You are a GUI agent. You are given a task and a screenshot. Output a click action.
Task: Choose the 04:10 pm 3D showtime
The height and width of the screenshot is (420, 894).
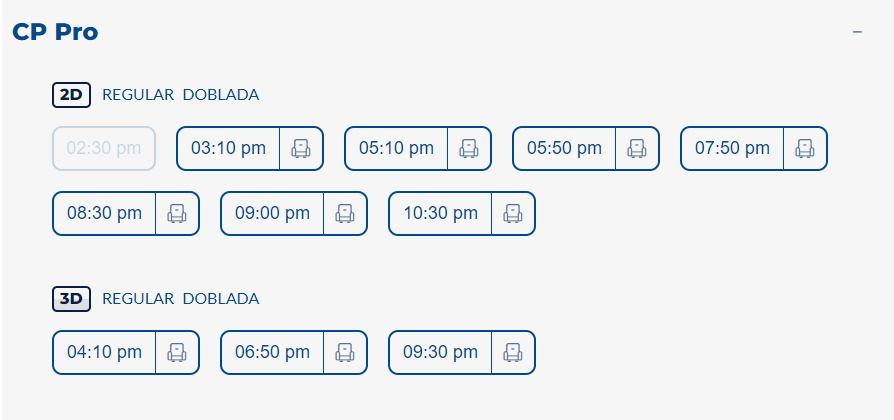pyautogui.click(x=104, y=352)
